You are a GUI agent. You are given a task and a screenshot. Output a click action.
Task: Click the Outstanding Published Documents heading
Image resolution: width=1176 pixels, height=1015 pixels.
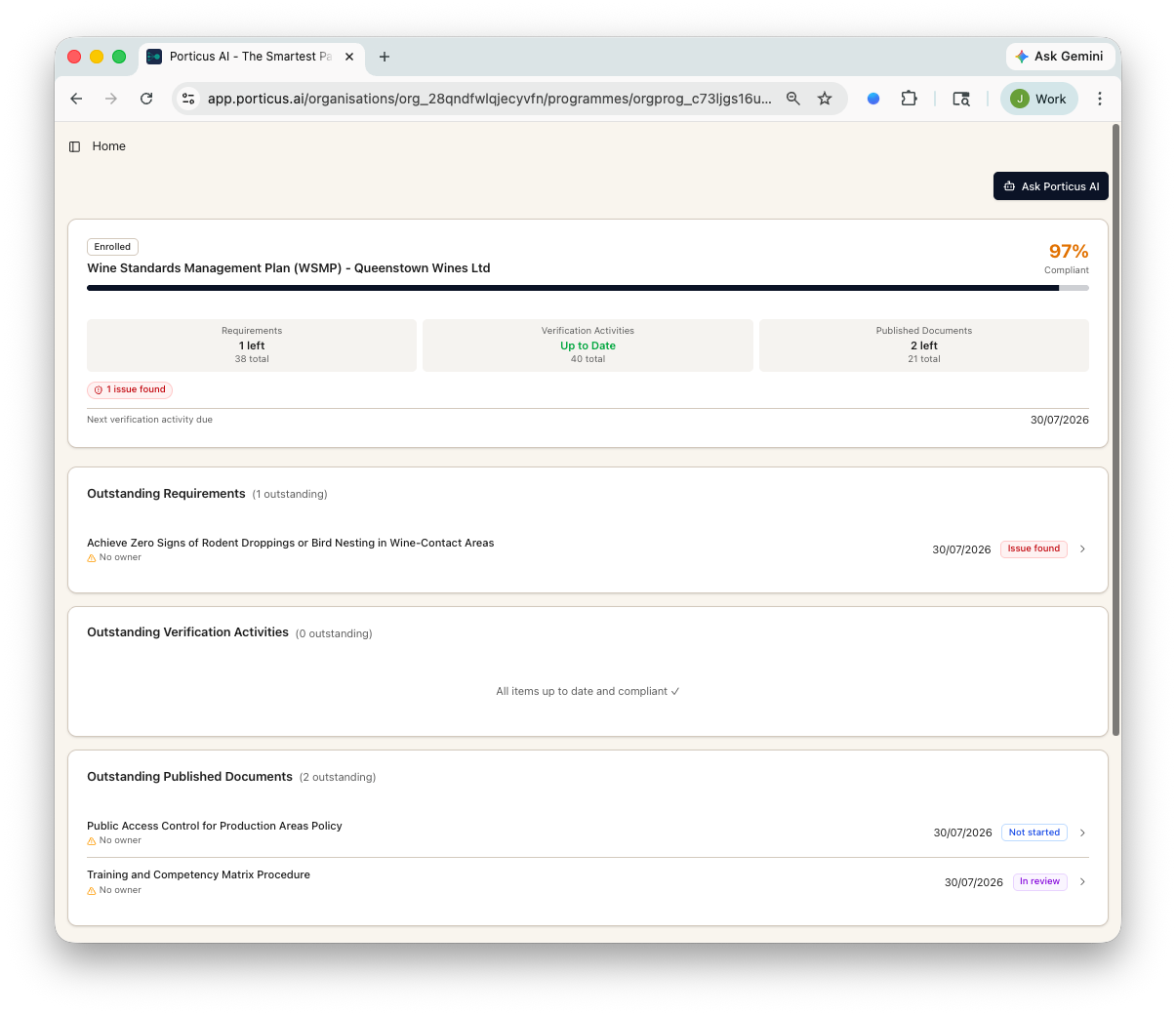coord(189,777)
